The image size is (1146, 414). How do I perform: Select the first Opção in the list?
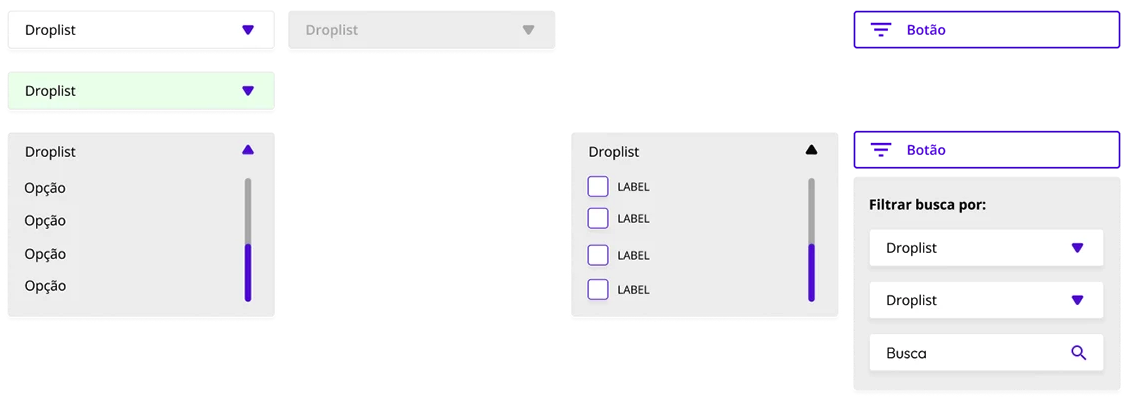[45, 188]
